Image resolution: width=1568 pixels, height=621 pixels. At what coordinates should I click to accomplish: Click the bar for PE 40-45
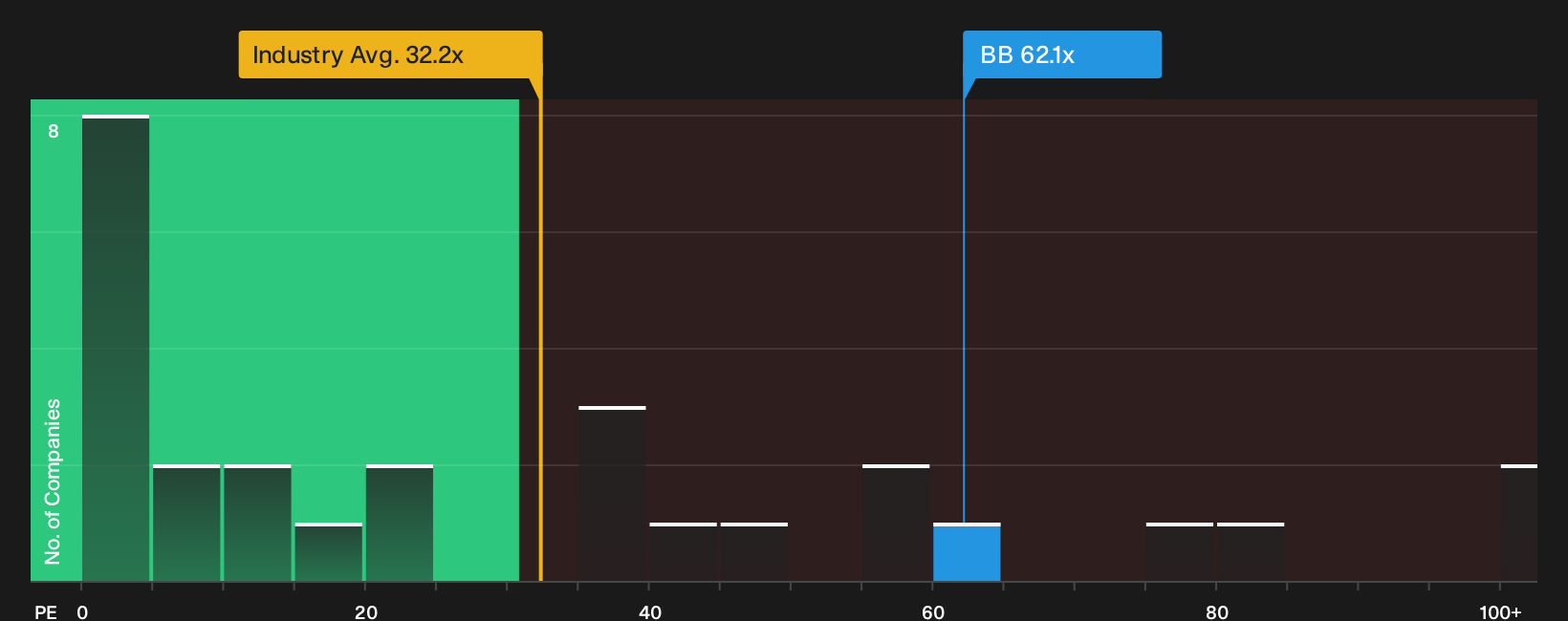(683, 552)
